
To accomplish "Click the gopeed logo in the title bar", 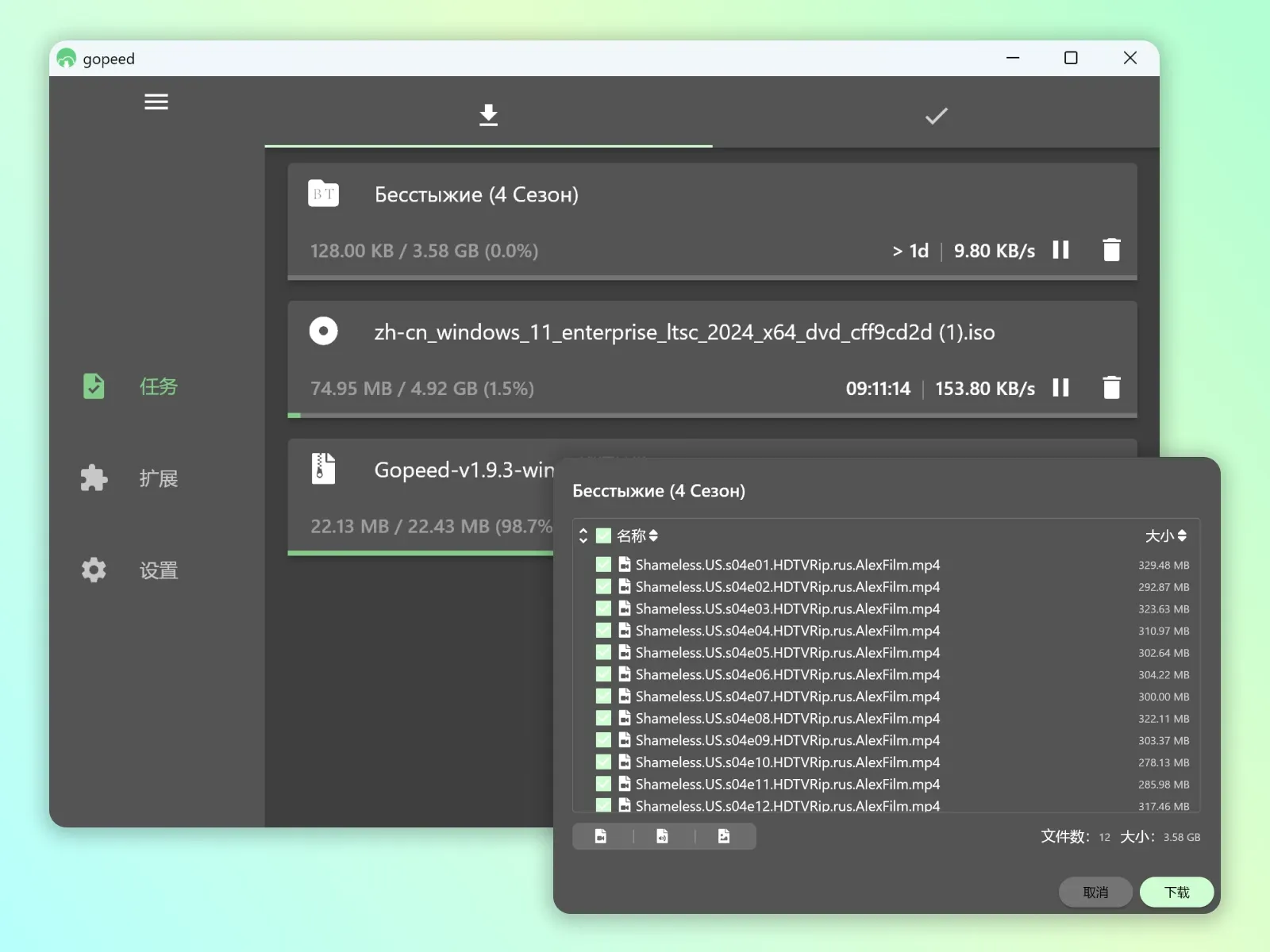I will (67, 58).
